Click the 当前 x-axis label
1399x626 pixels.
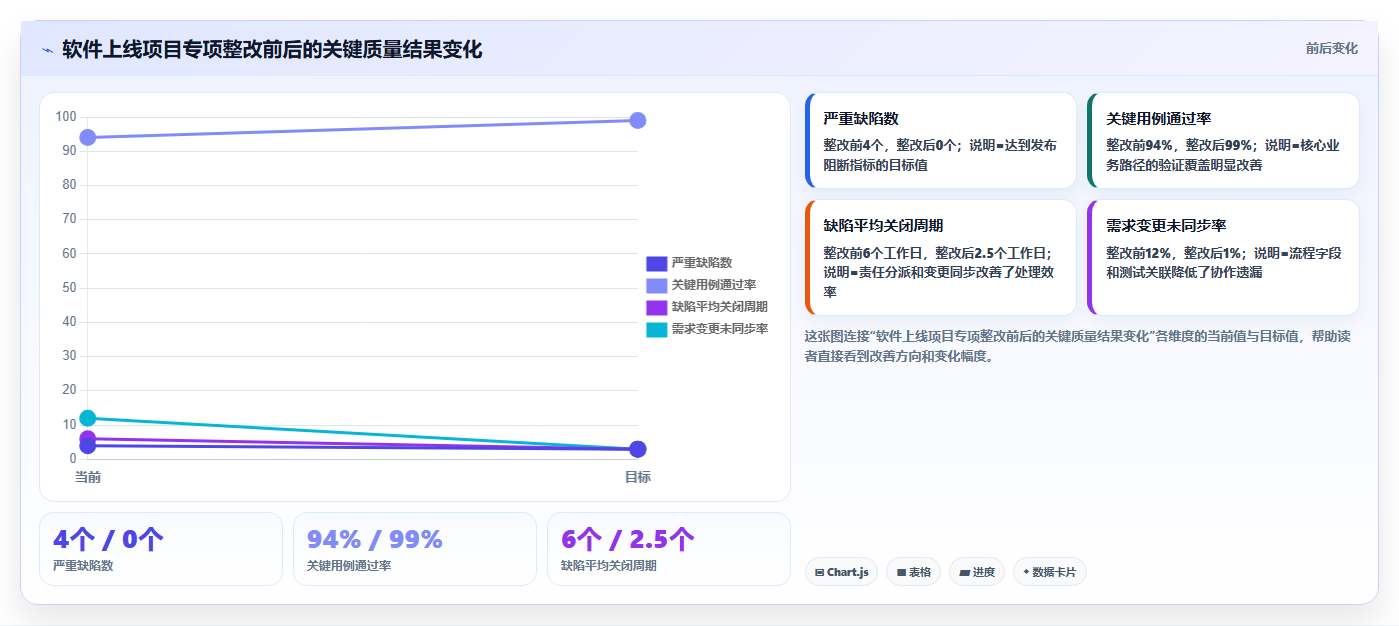(x=88, y=477)
